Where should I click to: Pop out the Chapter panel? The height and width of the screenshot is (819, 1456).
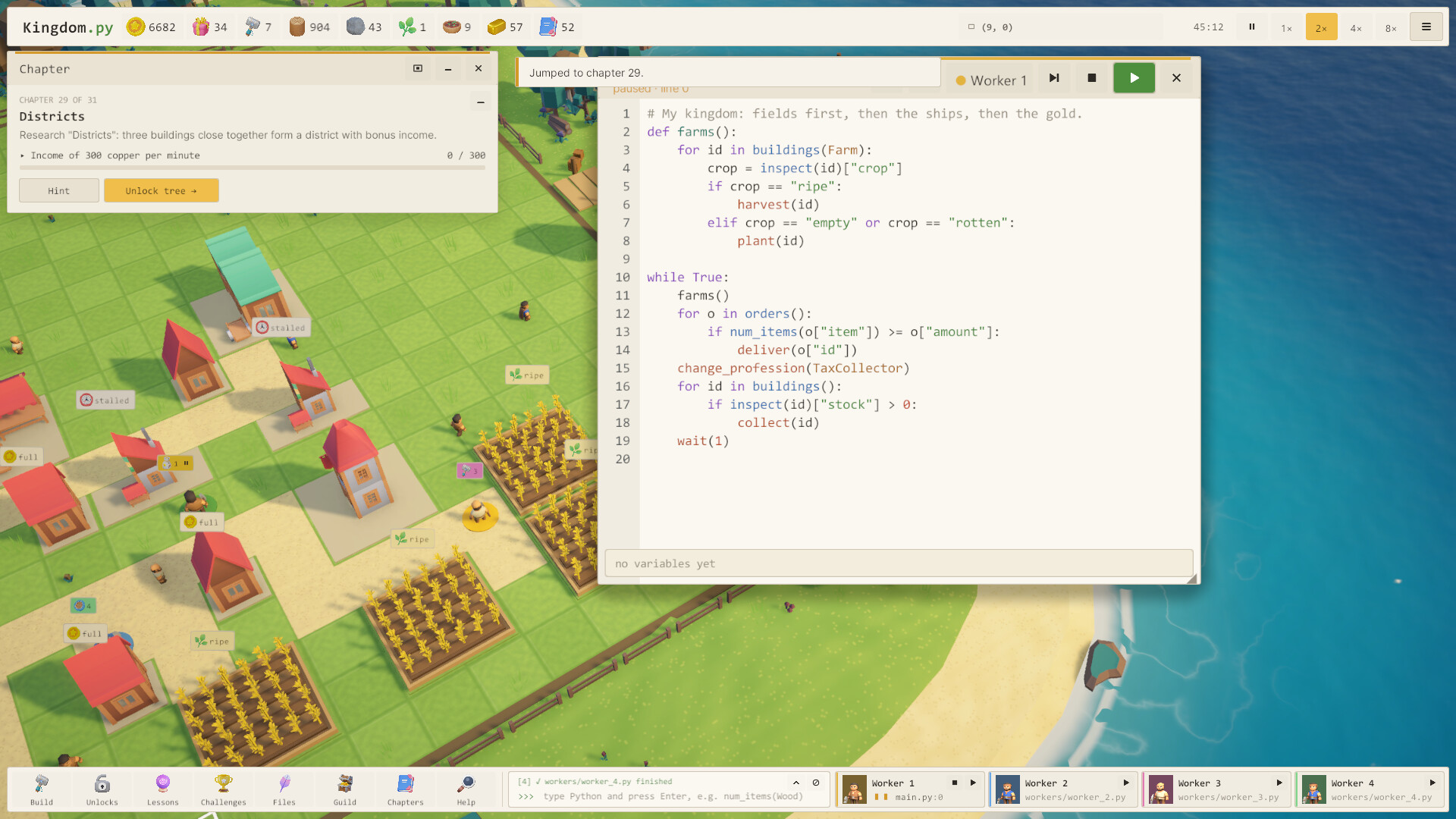click(x=418, y=68)
